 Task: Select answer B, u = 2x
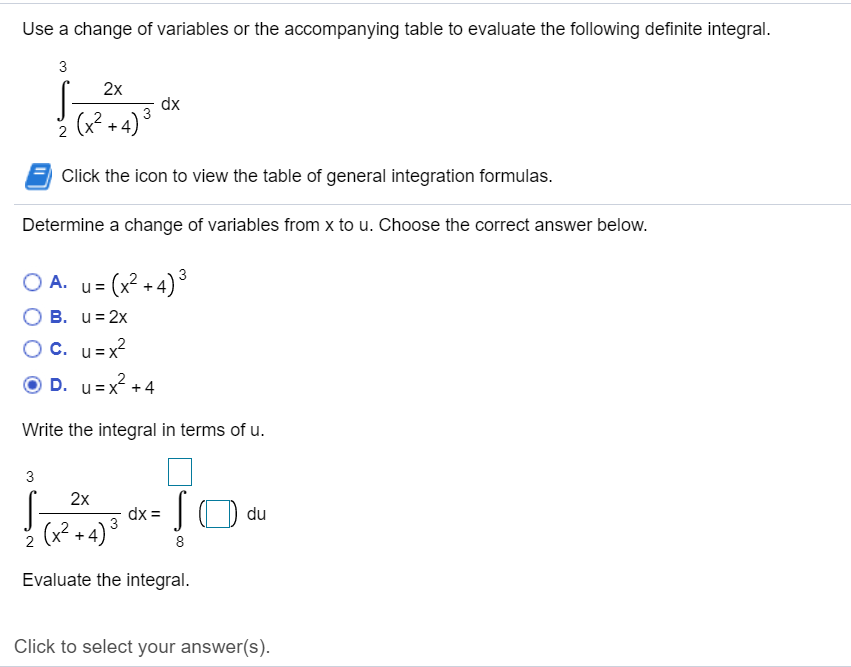click(x=32, y=317)
